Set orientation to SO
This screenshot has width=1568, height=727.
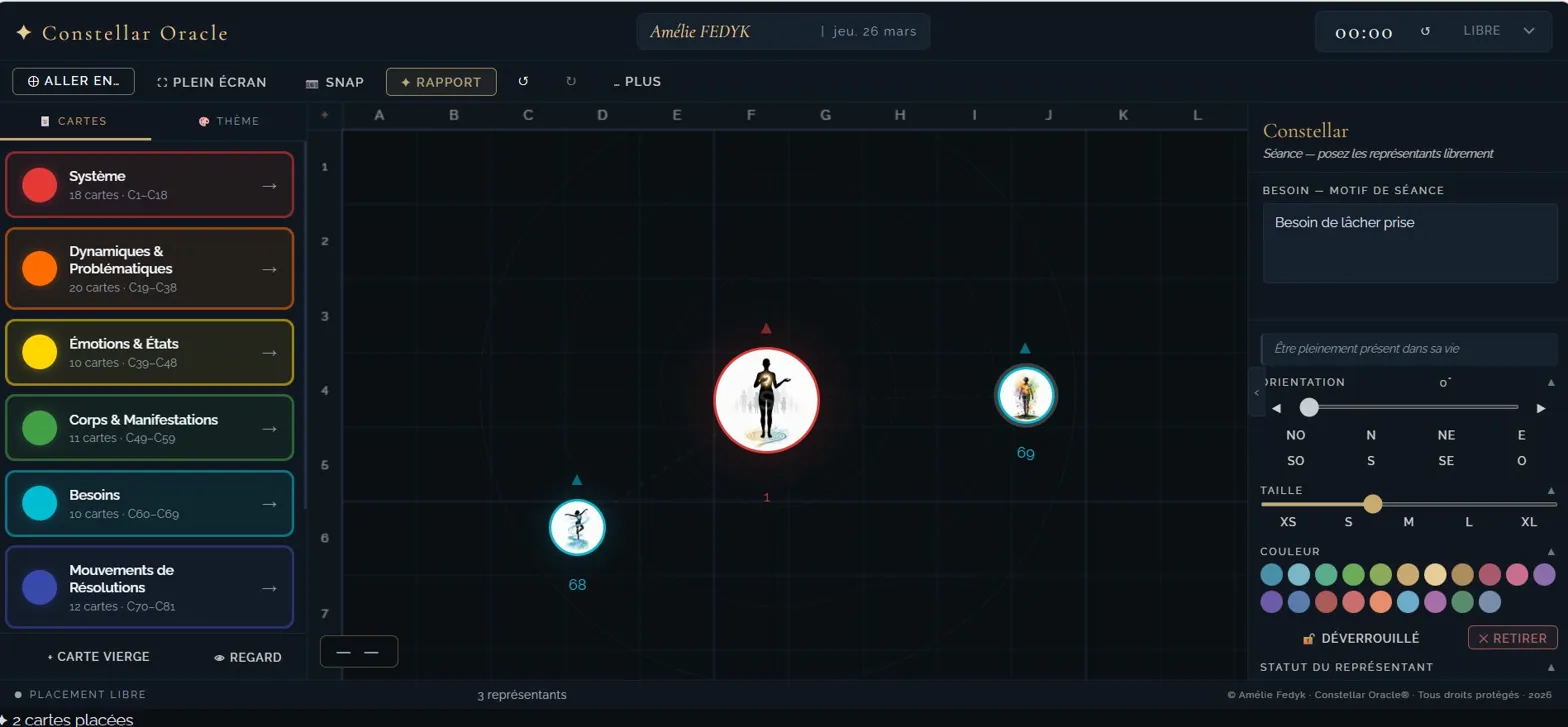coord(1296,461)
